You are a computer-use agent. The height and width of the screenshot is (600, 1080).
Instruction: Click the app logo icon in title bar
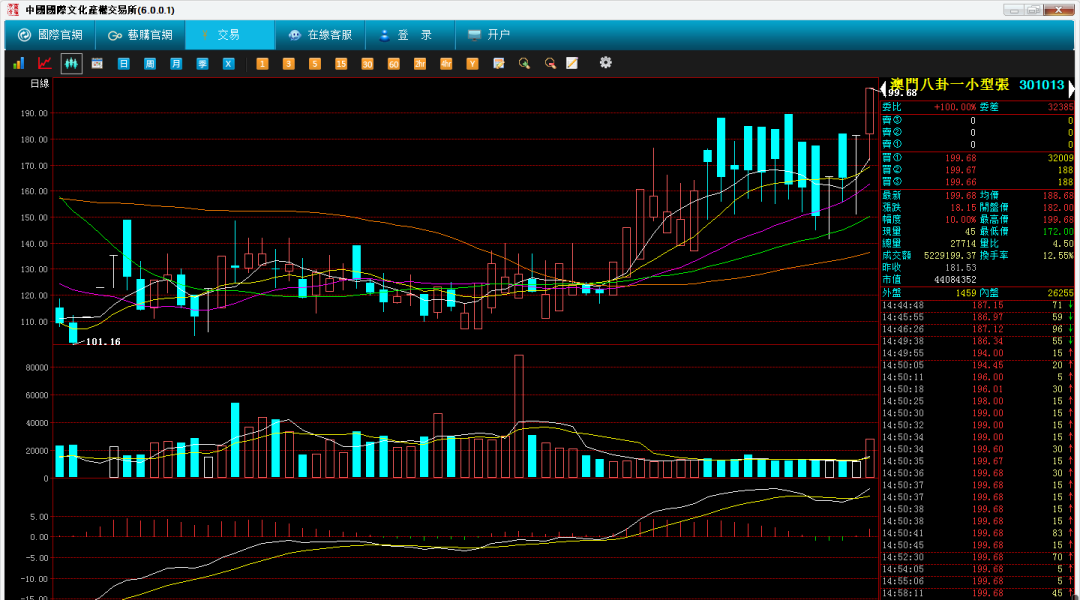pyautogui.click(x=13, y=10)
